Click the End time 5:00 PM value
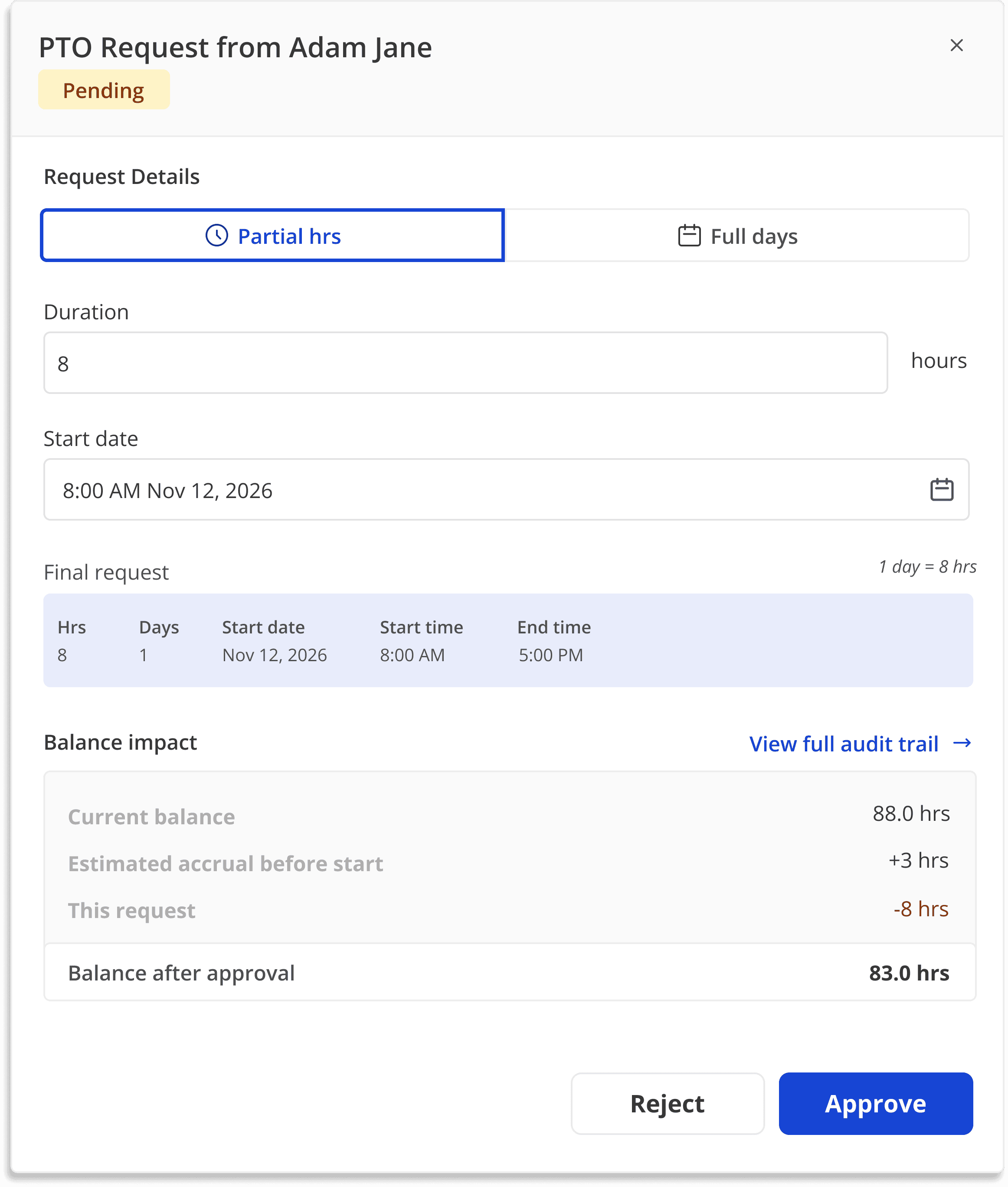This screenshot has width=1008, height=1187. (550, 655)
